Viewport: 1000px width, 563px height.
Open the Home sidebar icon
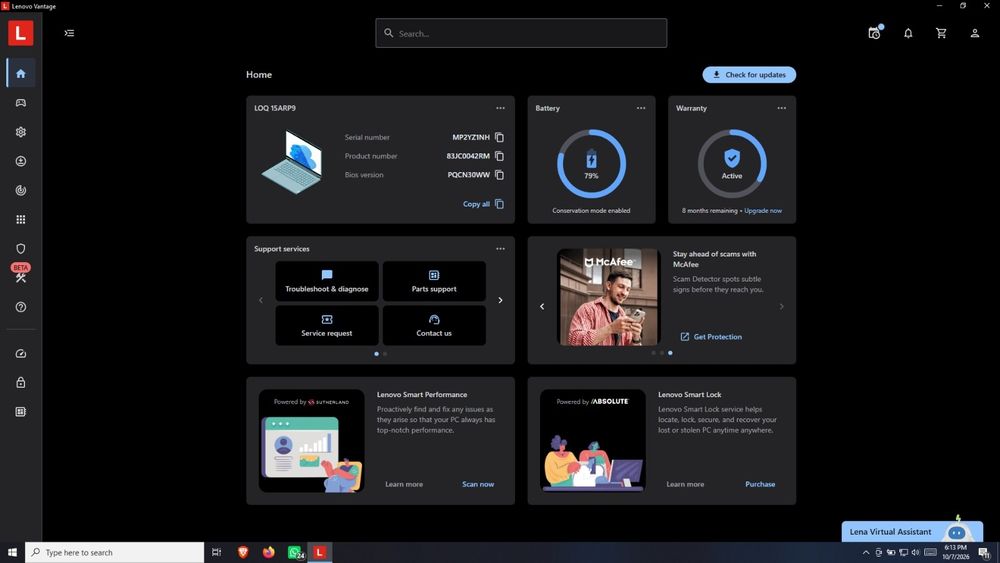coord(20,73)
